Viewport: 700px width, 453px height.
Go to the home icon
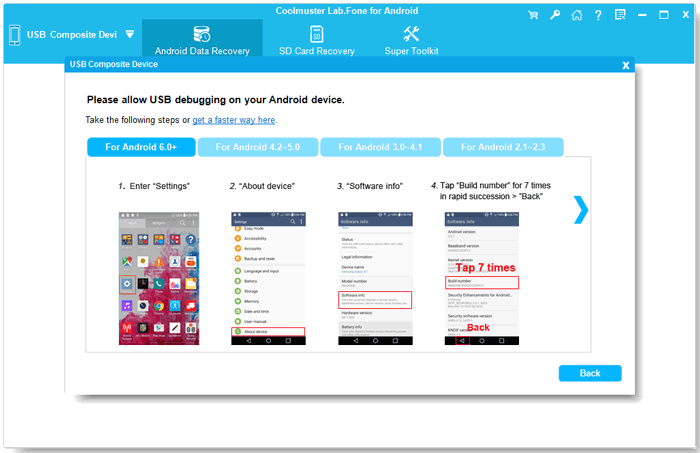point(577,15)
